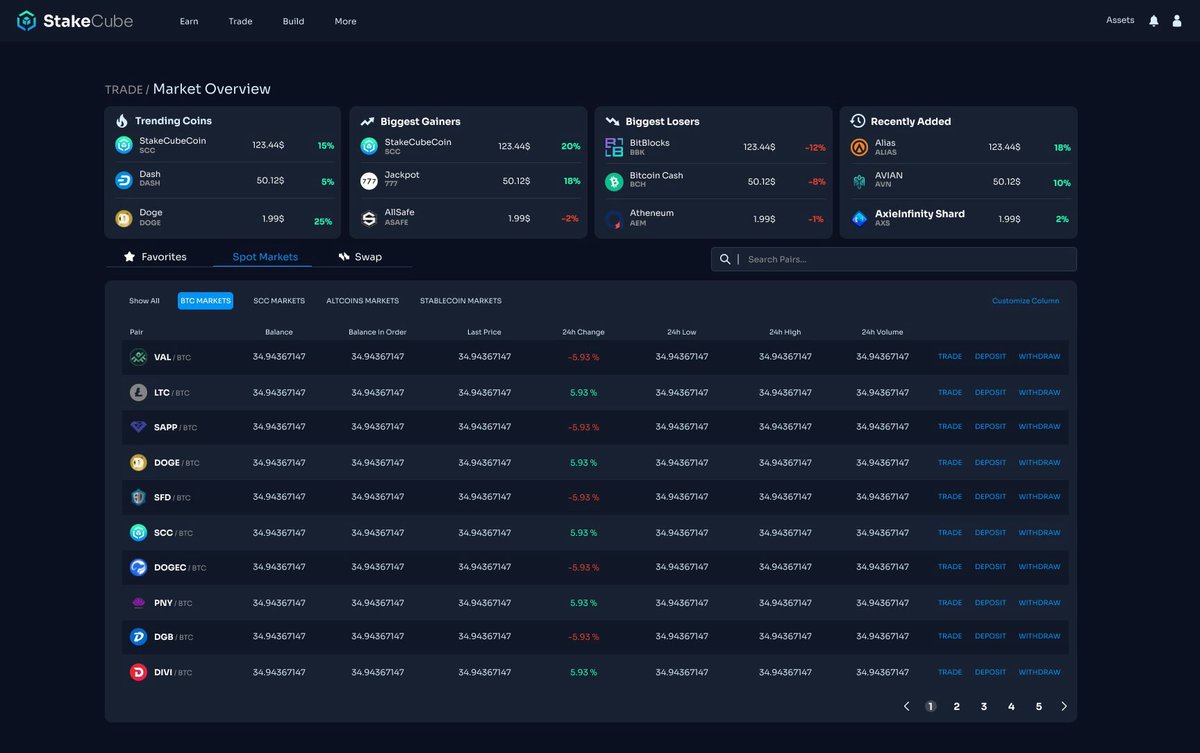The image size is (1200, 753).
Task: Sort by the 24h Volume column header
Action: tap(882, 332)
